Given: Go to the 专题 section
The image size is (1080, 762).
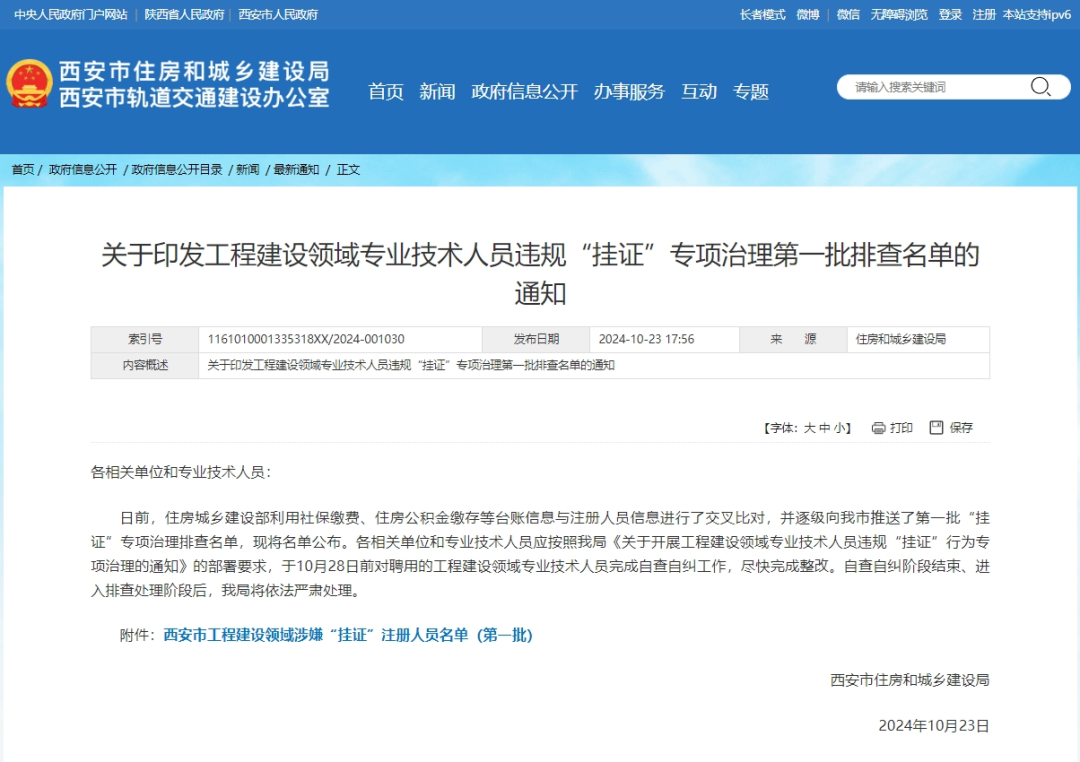Looking at the screenshot, I should tap(751, 92).
